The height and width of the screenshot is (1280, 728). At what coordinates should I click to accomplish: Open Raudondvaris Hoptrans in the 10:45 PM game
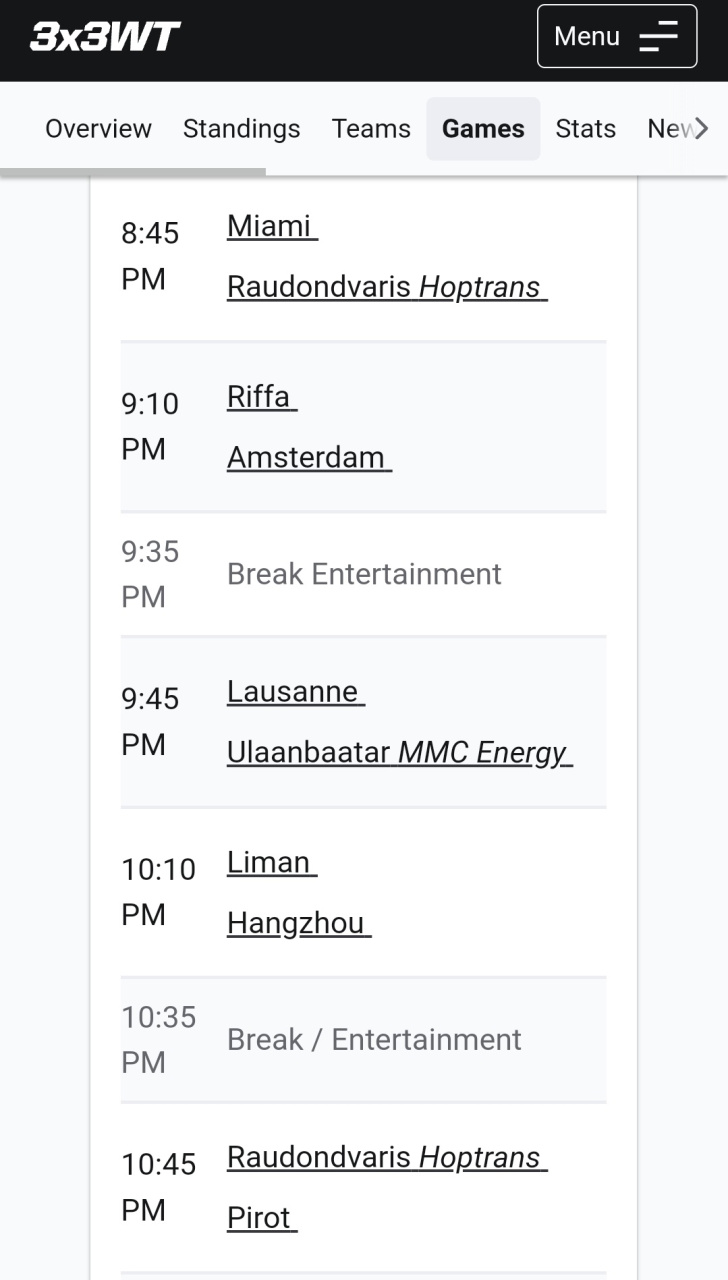pyautogui.click(x=385, y=1157)
